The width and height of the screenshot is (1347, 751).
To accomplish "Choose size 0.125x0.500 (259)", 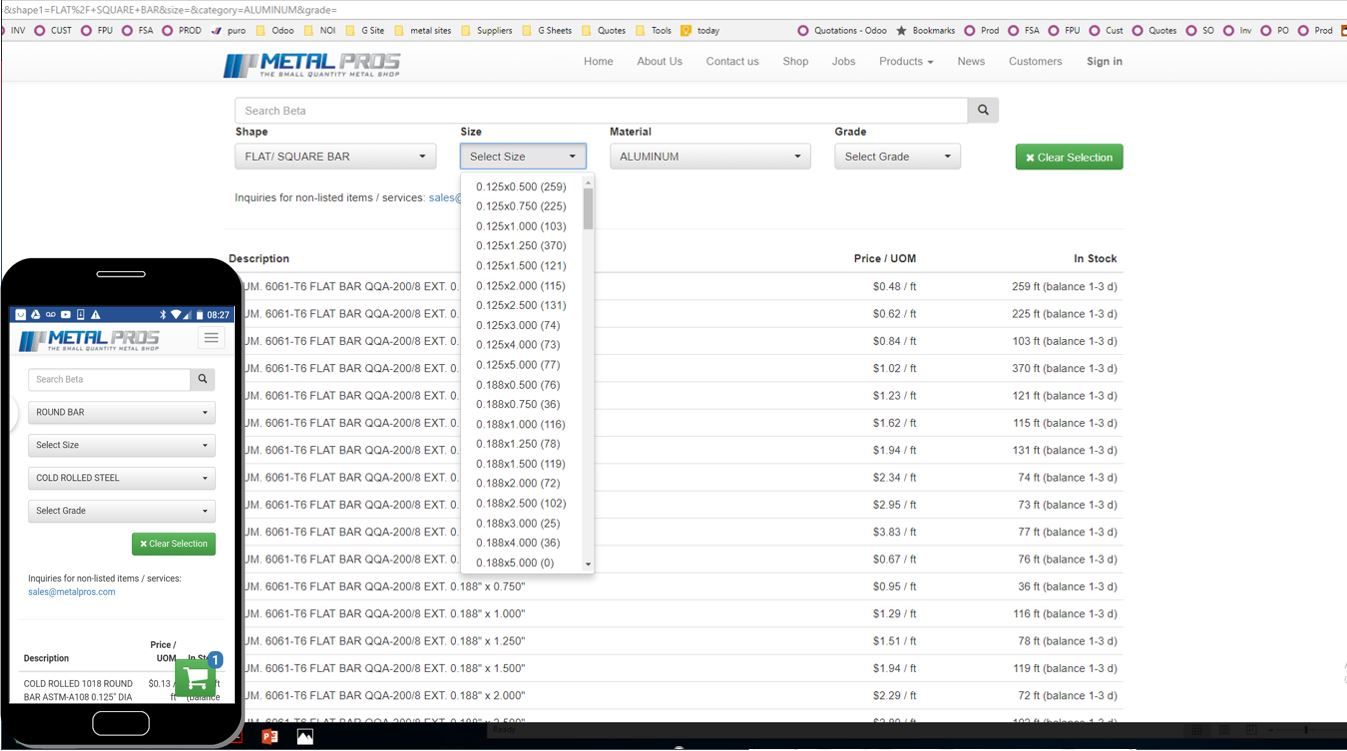I will pos(521,187).
